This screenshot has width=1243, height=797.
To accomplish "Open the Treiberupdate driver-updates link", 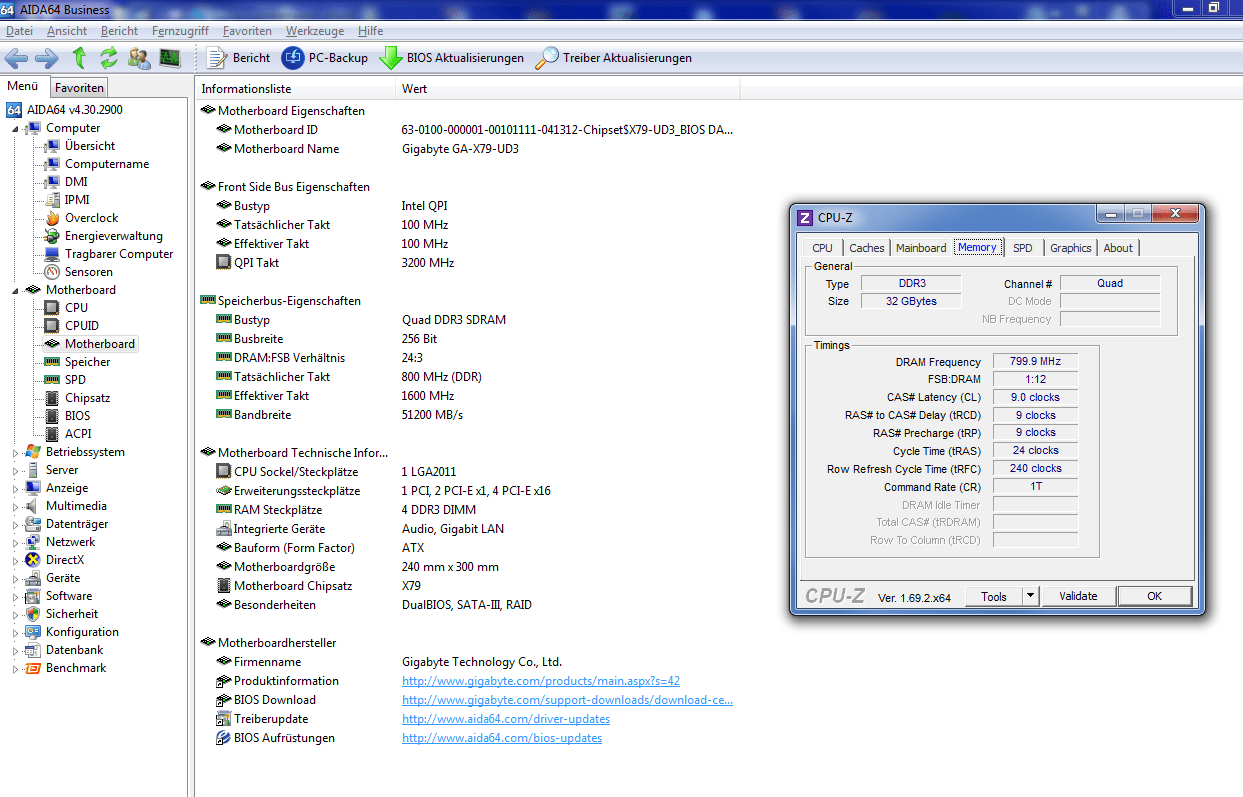I will (506, 719).
